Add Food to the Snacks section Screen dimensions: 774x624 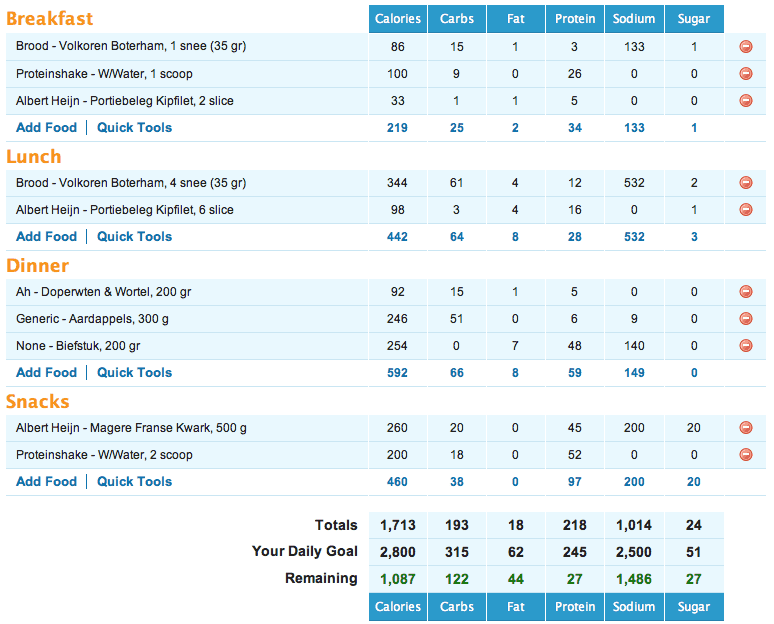pyautogui.click(x=46, y=481)
